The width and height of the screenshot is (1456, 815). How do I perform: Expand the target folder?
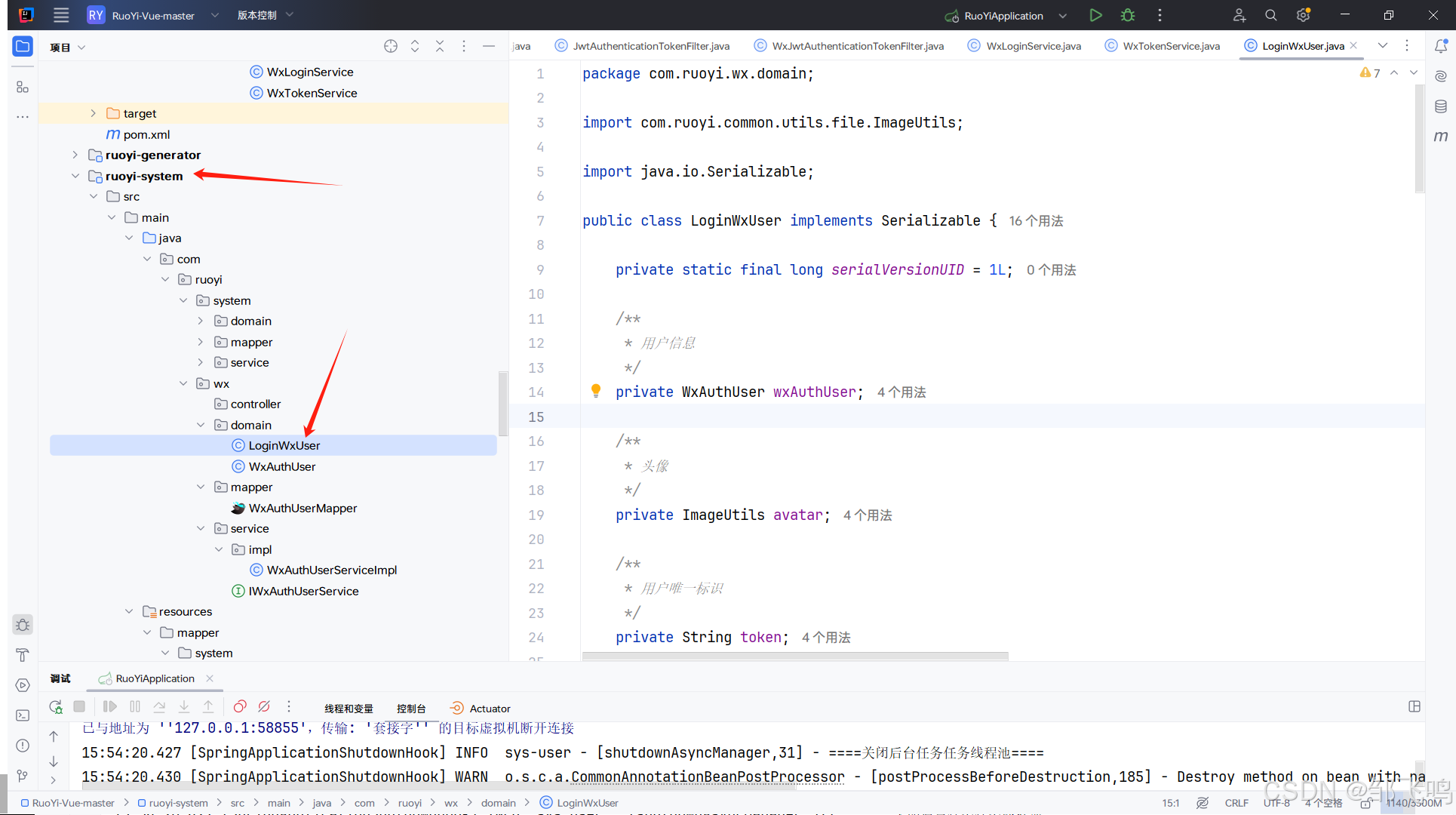point(93,113)
